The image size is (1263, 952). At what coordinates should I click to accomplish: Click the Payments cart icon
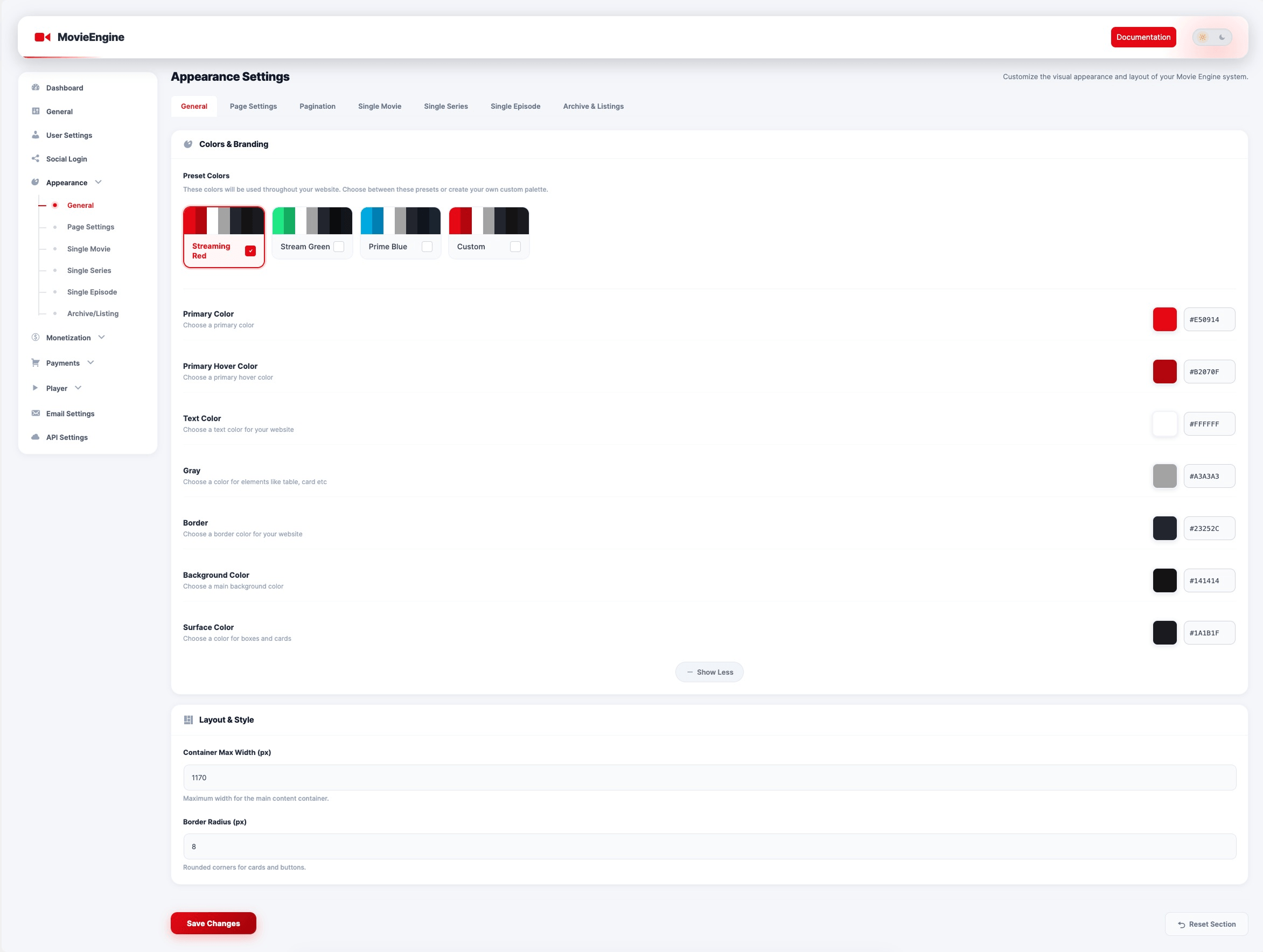tap(36, 362)
